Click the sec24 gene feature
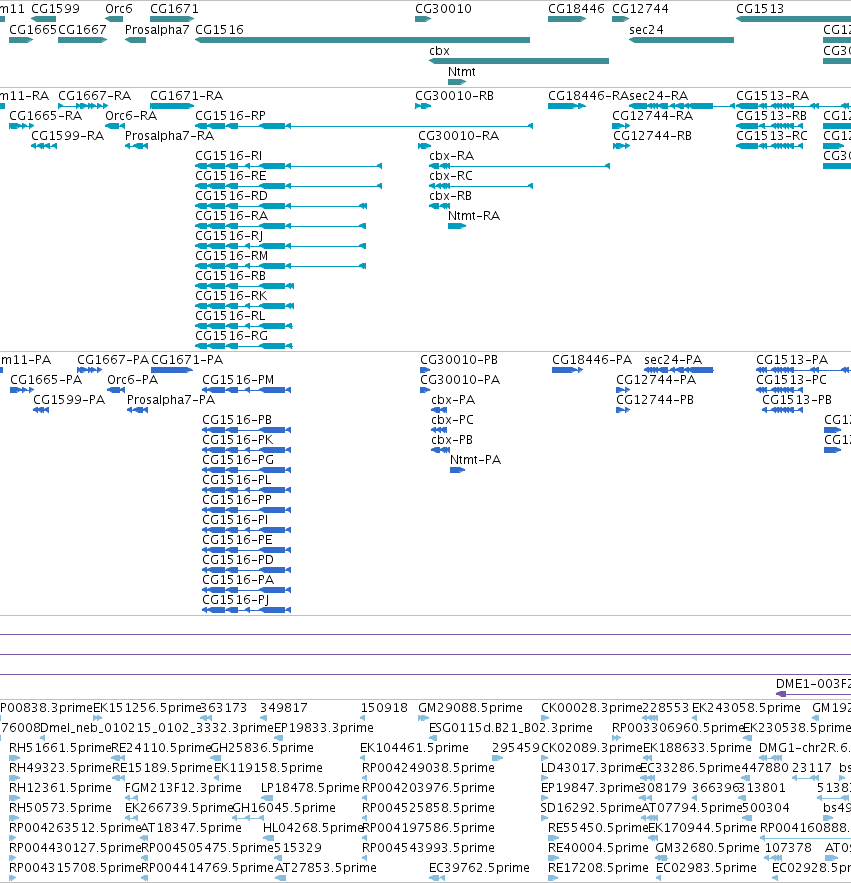 [681, 40]
